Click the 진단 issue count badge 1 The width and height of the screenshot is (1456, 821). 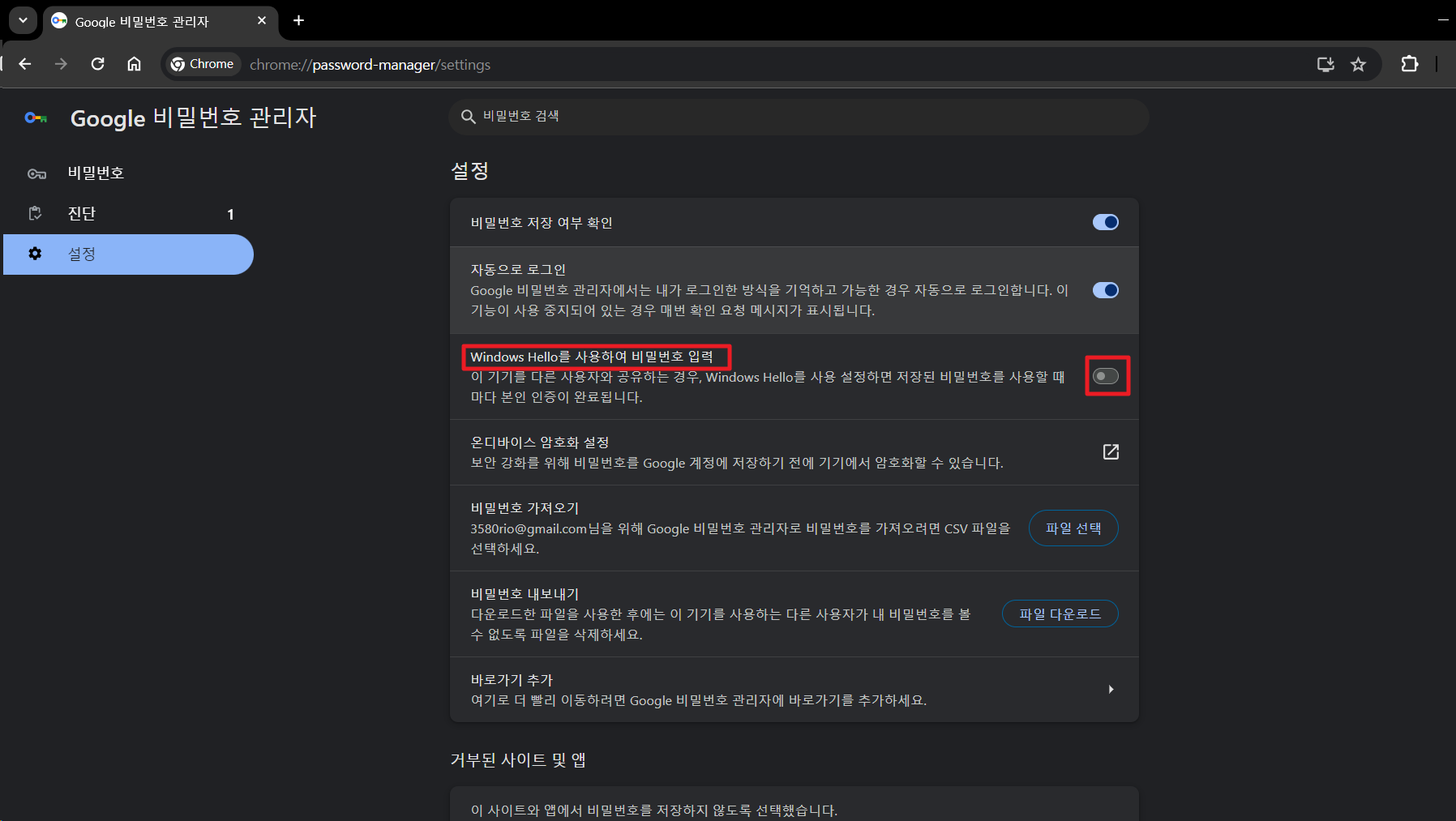(x=231, y=214)
